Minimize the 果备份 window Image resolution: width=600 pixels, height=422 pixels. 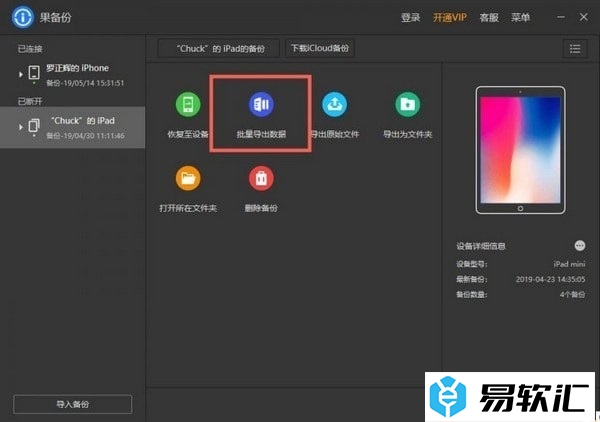tap(561, 17)
